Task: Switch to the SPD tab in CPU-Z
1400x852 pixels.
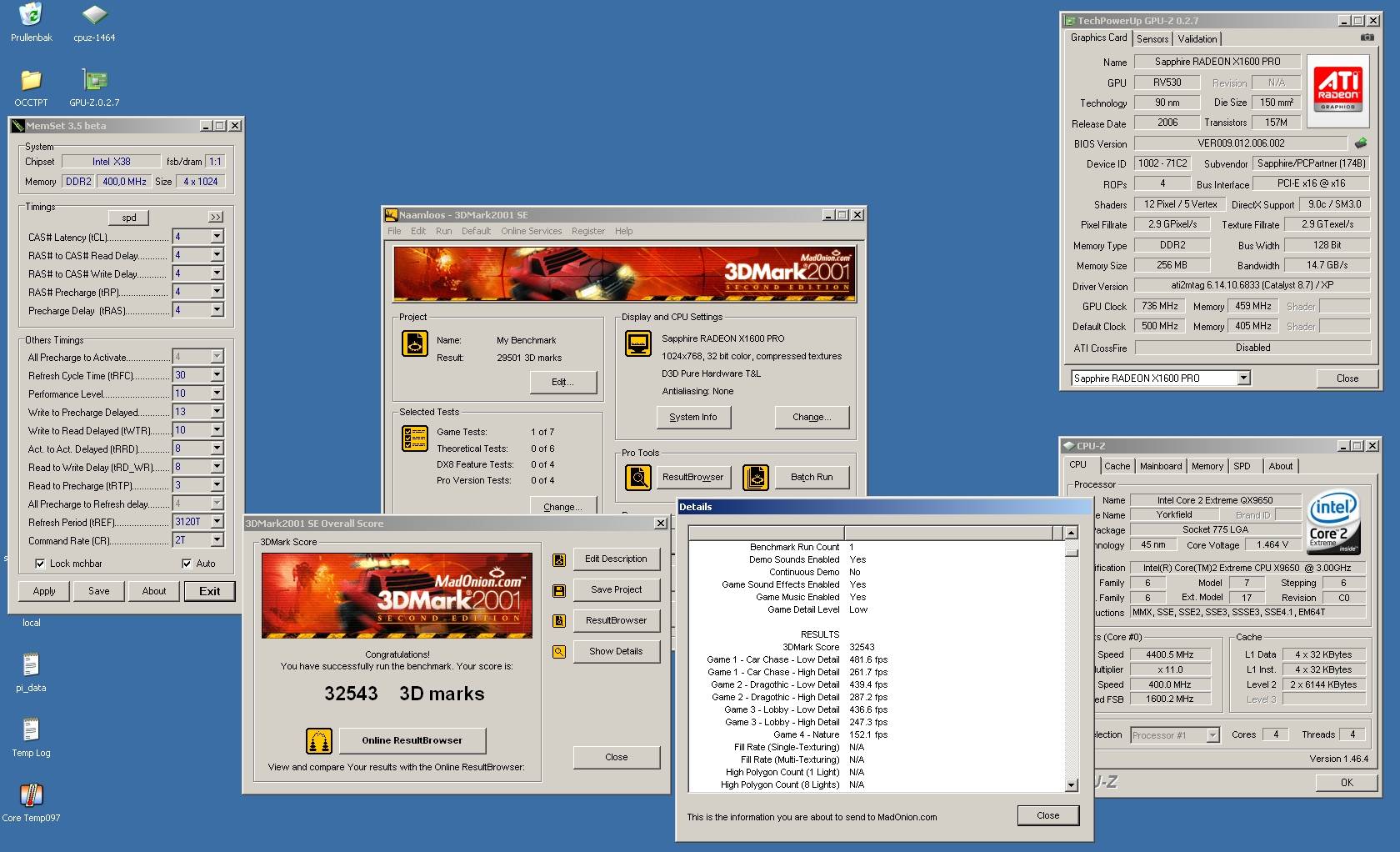Action: pyautogui.click(x=1242, y=466)
